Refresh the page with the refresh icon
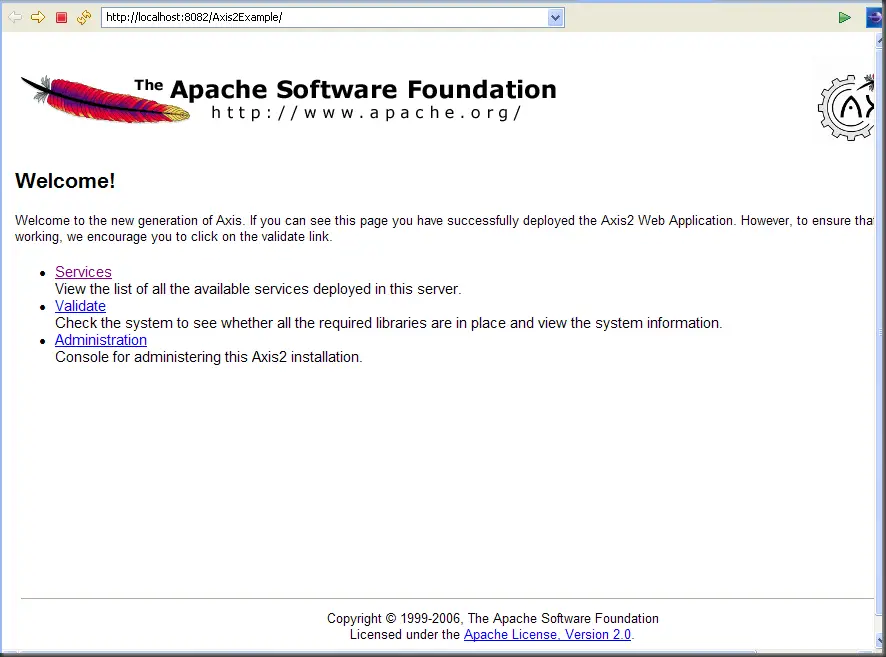The width and height of the screenshot is (886, 657). [84, 17]
